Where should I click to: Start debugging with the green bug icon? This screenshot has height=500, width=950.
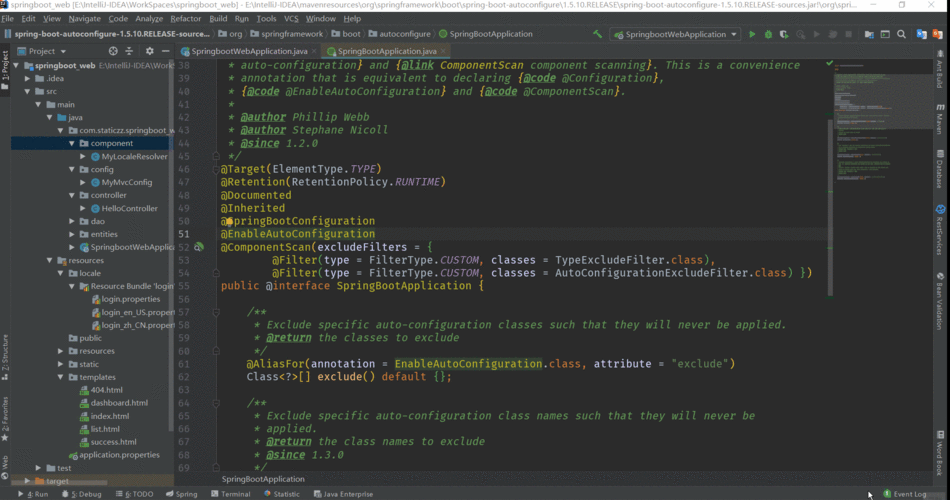tap(768, 34)
